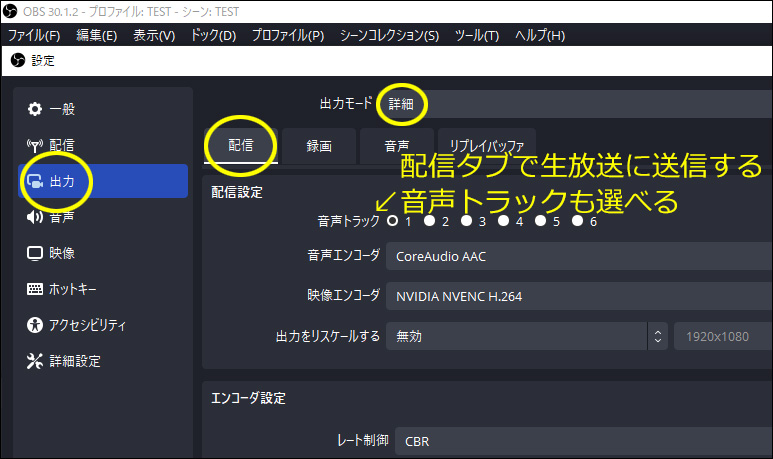
Task: Click the Hotkeys keyboard icon
Action: (35, 289)
